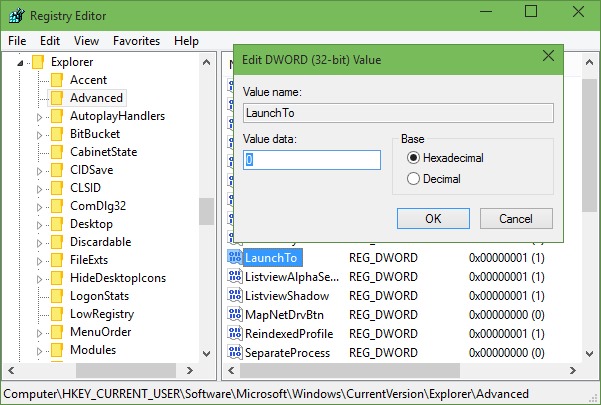The image size is (601, 405).
Task: Select the LaunchTo value name
Action: tap(271, 257)
